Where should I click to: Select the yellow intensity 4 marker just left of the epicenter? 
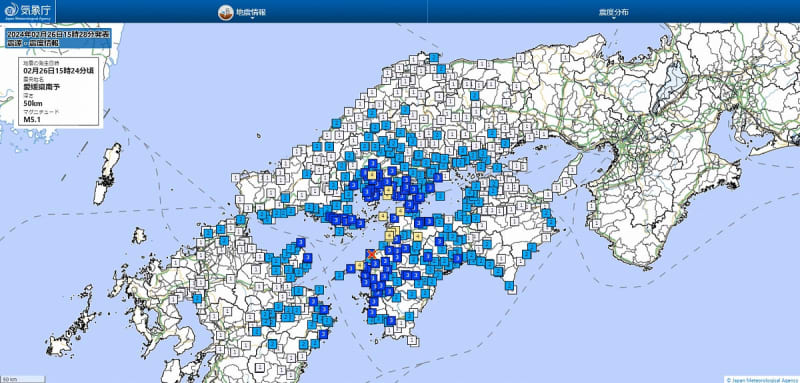tap(359, 266)
